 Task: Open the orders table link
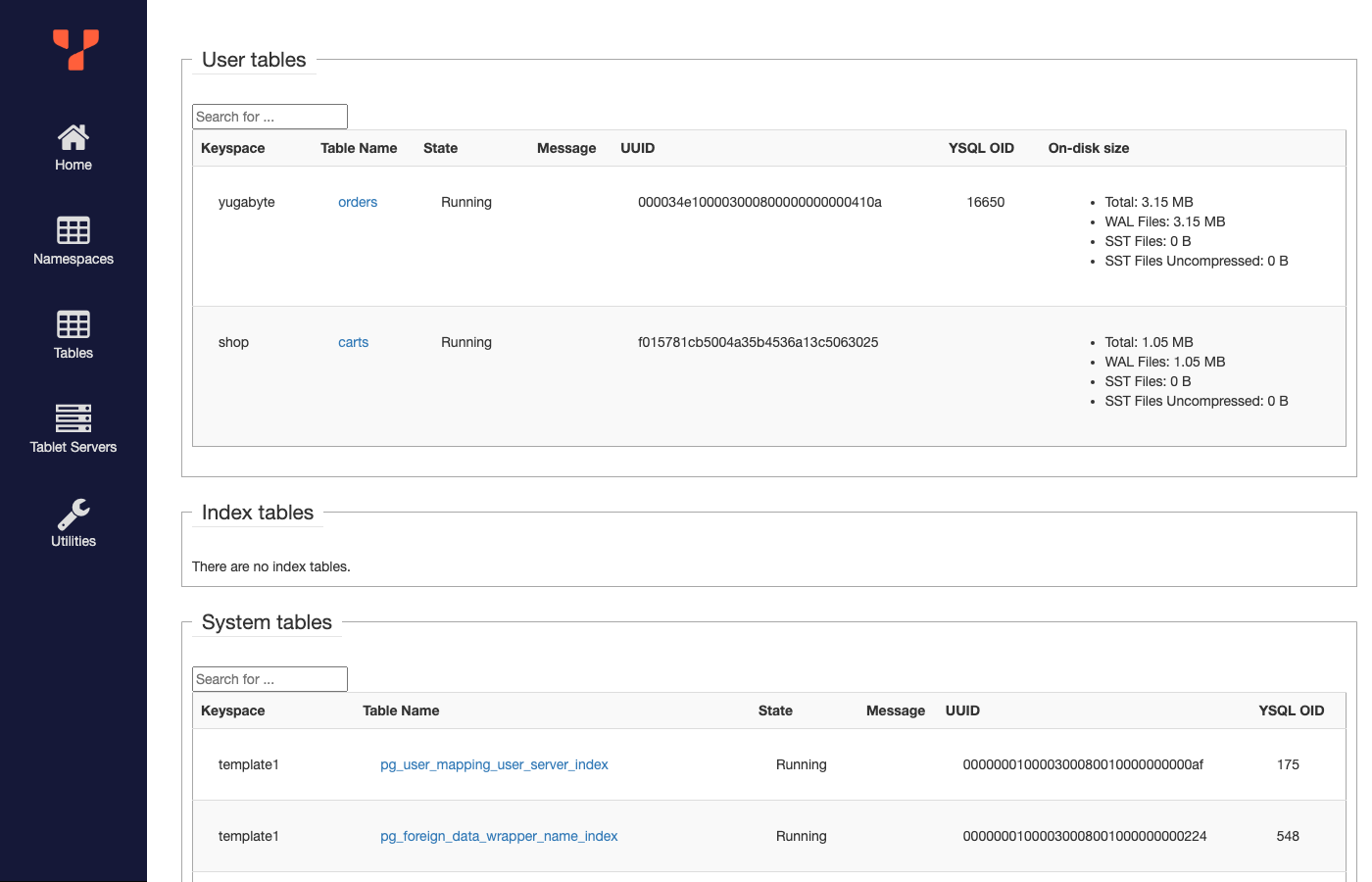[358, 202]
